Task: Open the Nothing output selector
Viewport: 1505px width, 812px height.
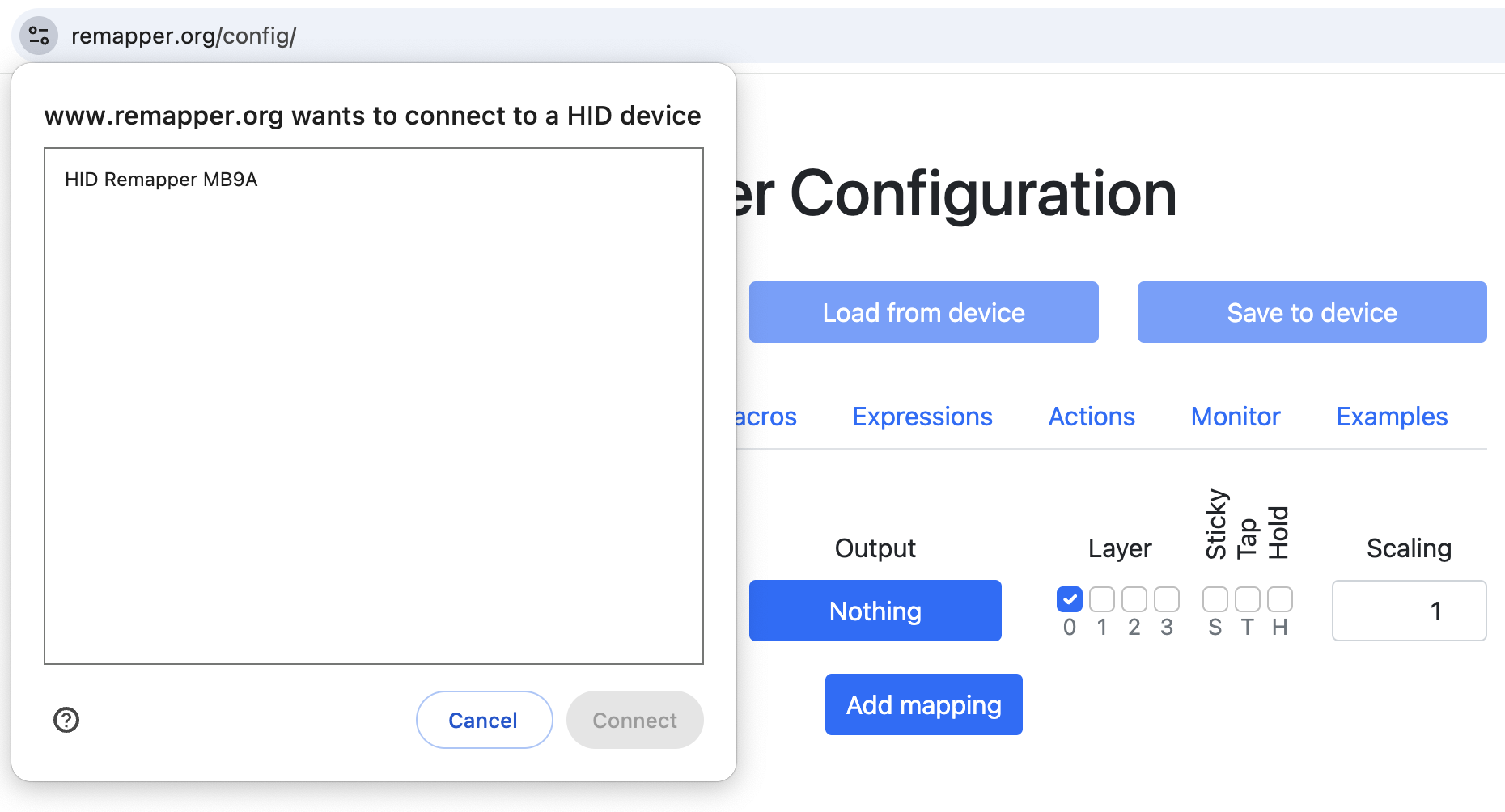Action: 875,611
